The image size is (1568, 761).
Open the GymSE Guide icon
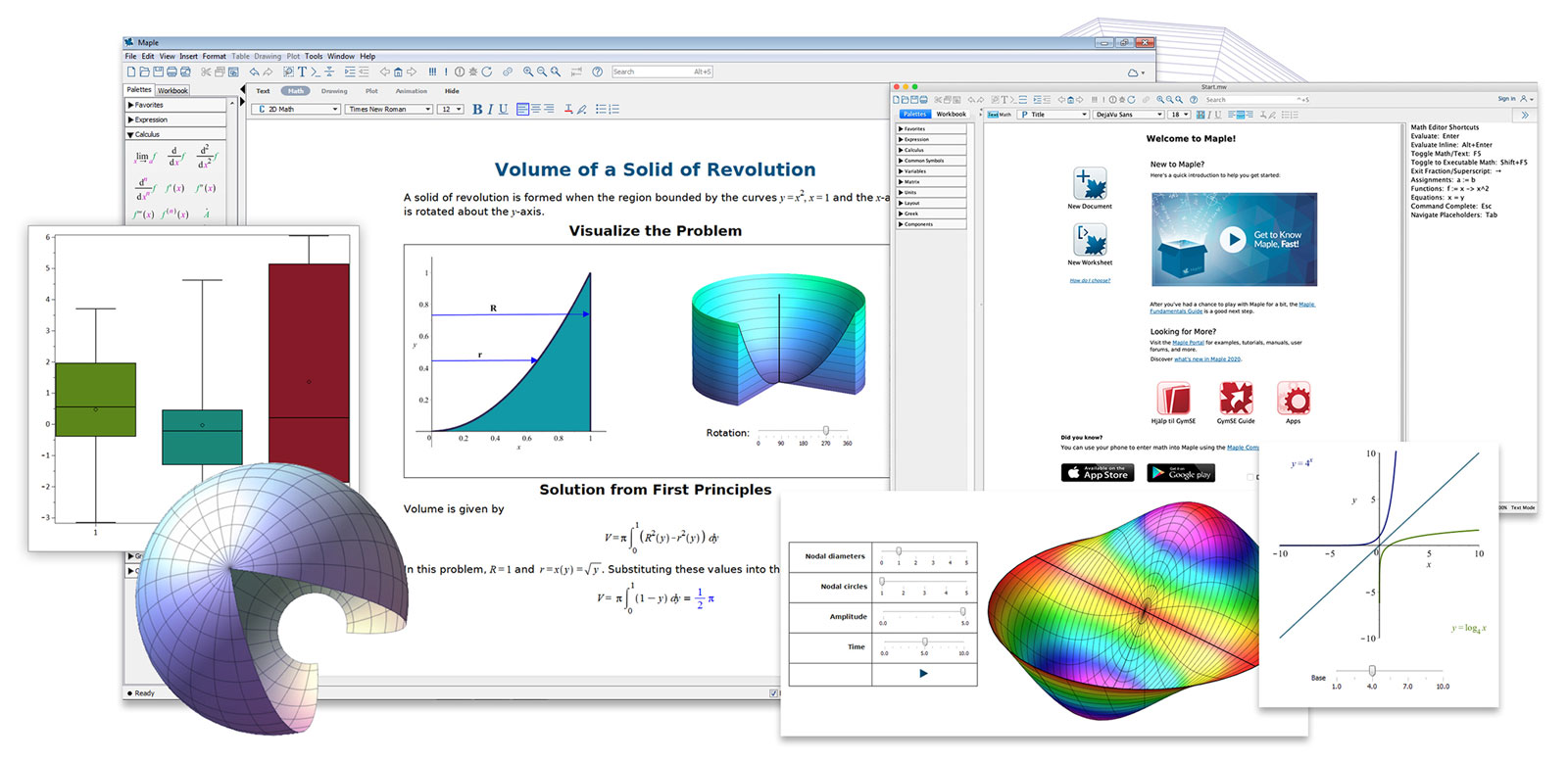click(1235, 399)
